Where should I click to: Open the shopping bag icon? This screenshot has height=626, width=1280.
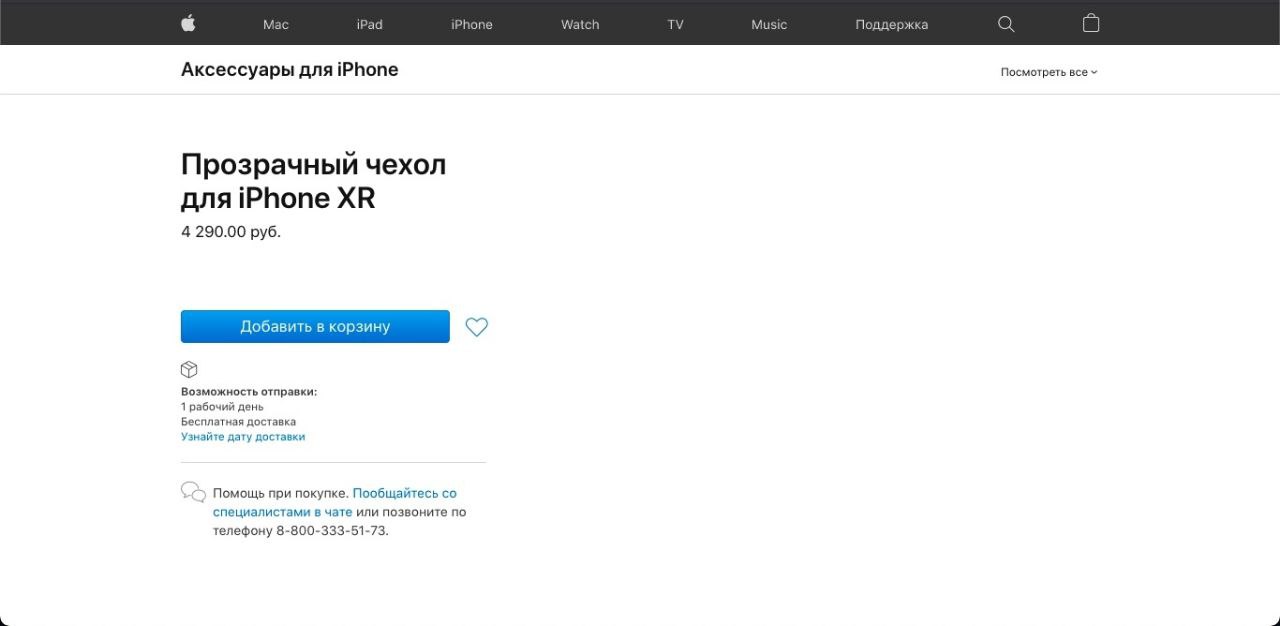tap(1091, 23)
